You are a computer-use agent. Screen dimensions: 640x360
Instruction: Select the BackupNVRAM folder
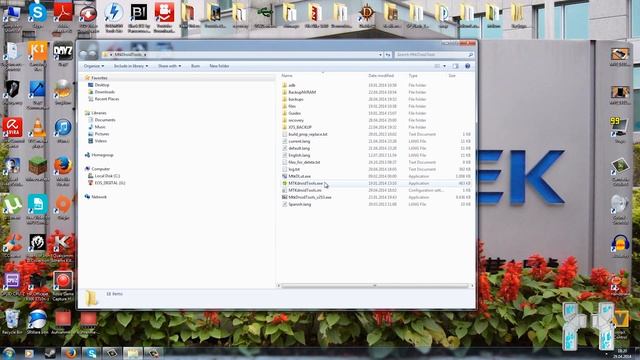(302, 92)
